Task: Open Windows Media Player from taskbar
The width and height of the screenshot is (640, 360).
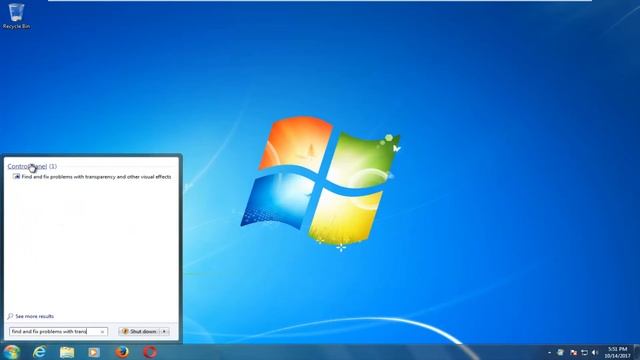Action: pos(94,352)
